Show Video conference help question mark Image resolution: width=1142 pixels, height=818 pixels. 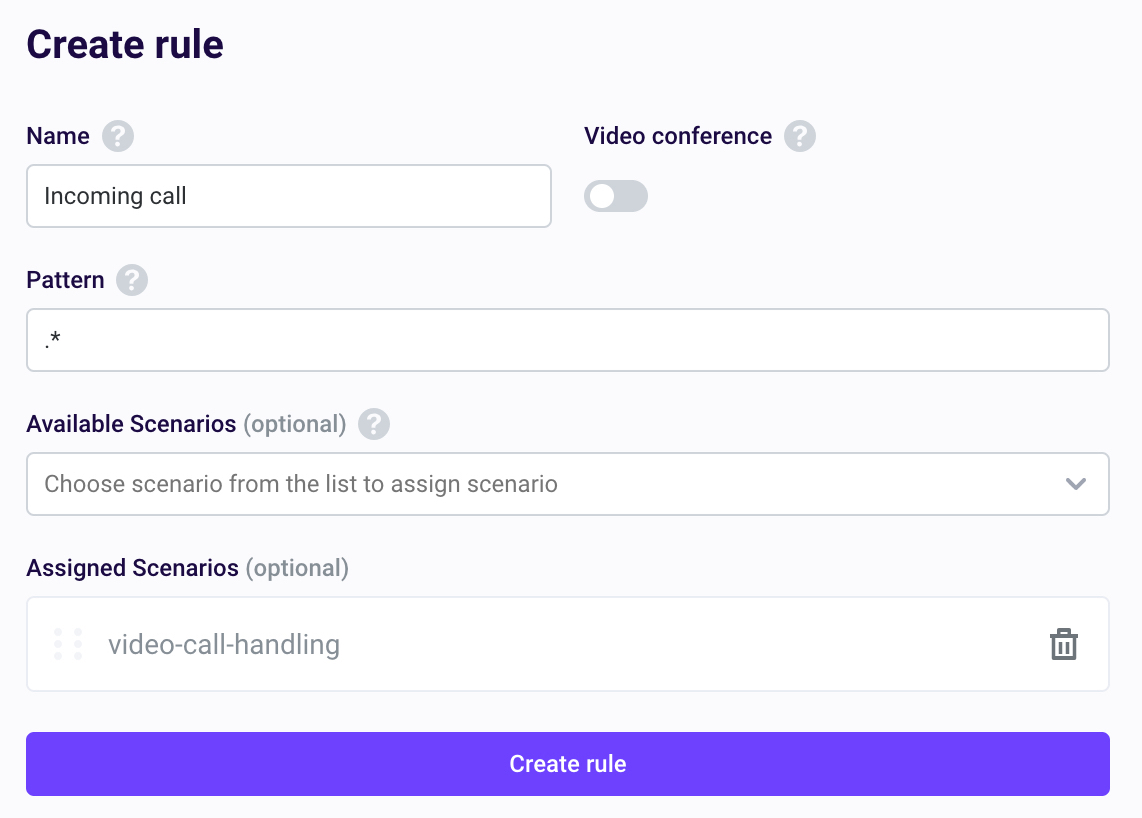800,136
